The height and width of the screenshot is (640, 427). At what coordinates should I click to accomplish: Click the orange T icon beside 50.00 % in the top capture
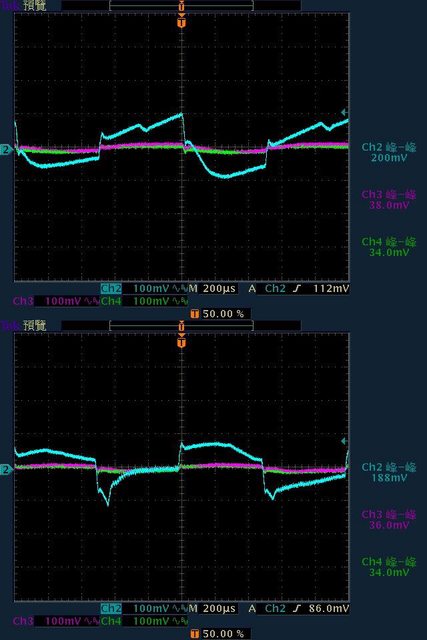(195, 314)
